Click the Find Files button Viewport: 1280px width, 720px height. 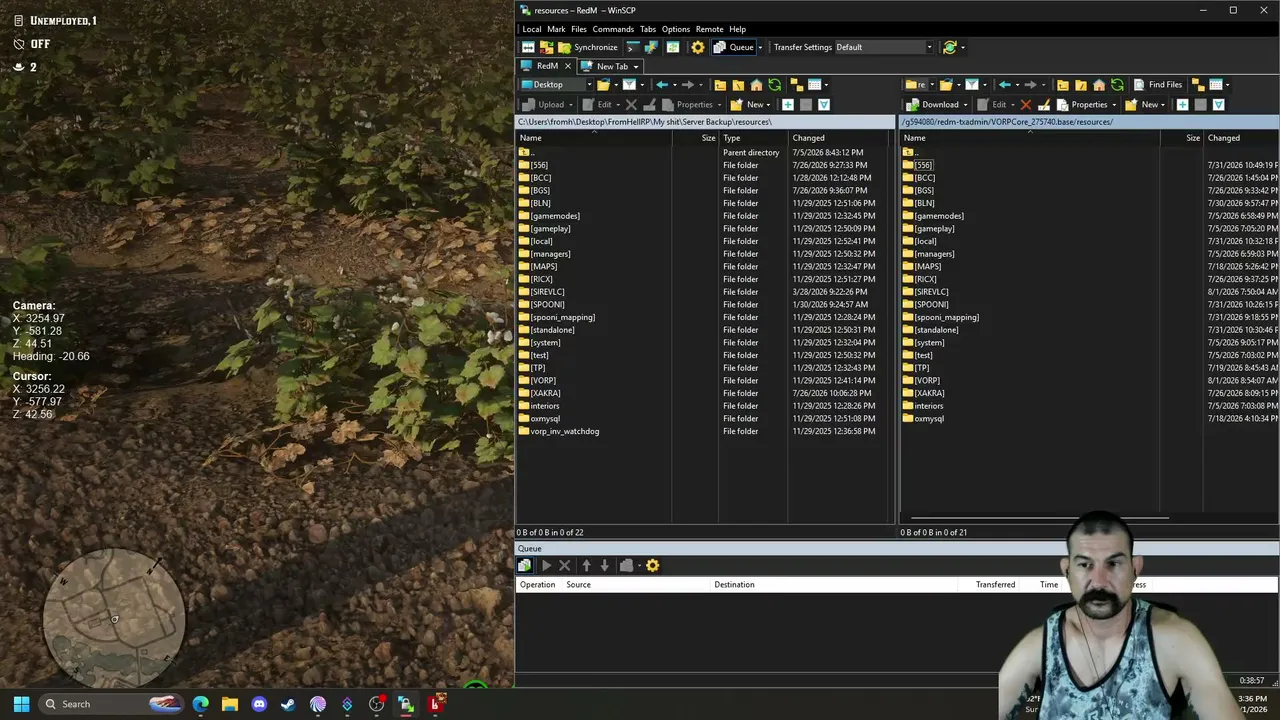click(1157, 85)
